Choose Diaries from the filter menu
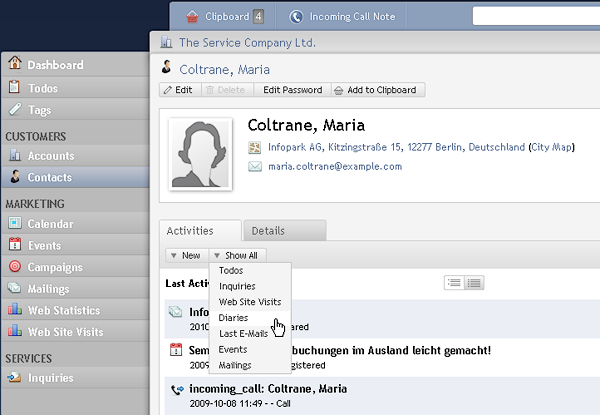600x415 pixels. pyautogui.click(x=233, y=317)
